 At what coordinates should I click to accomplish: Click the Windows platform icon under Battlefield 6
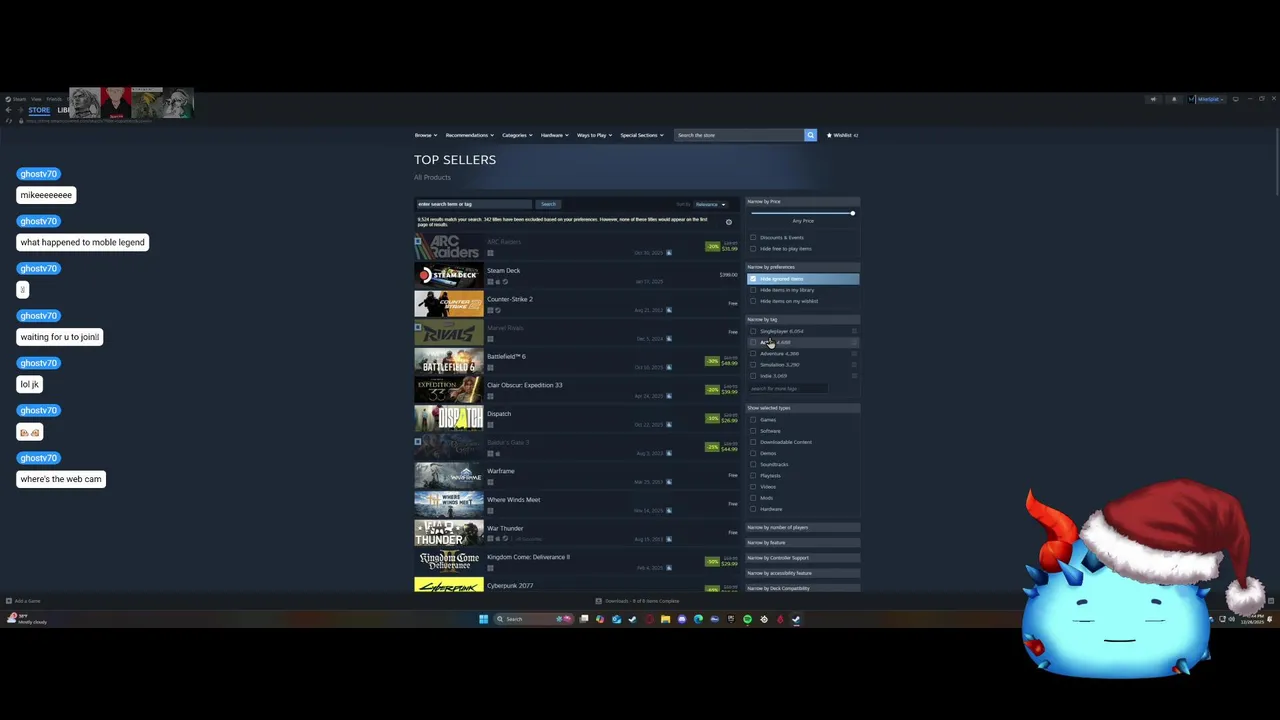(490, 367)
